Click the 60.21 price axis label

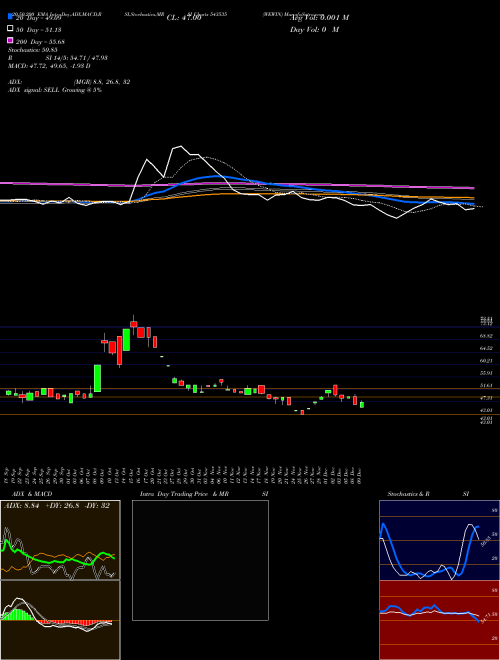click(x=486, y=361)
